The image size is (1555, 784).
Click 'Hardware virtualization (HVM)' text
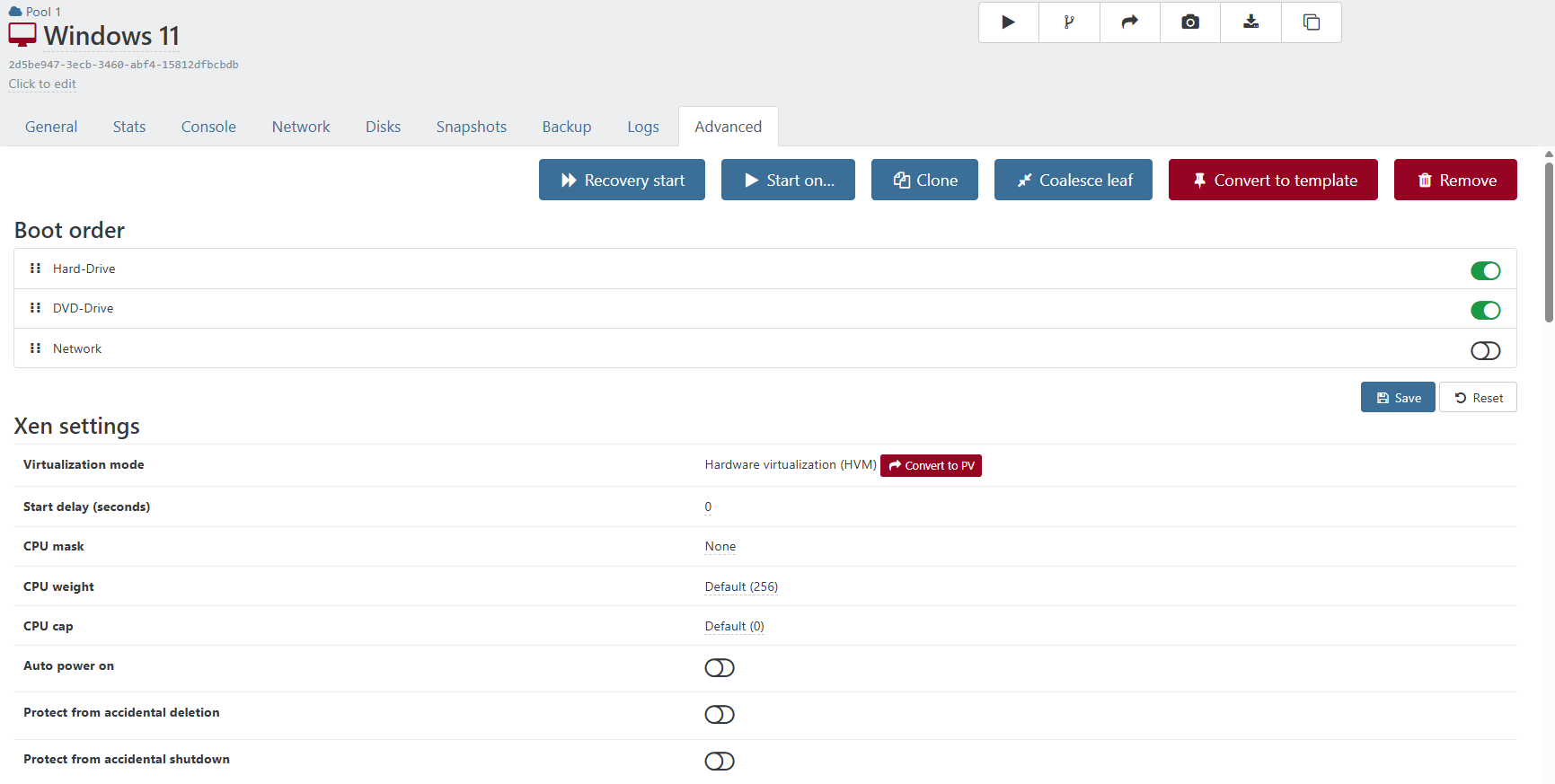[x=791, y=464]
